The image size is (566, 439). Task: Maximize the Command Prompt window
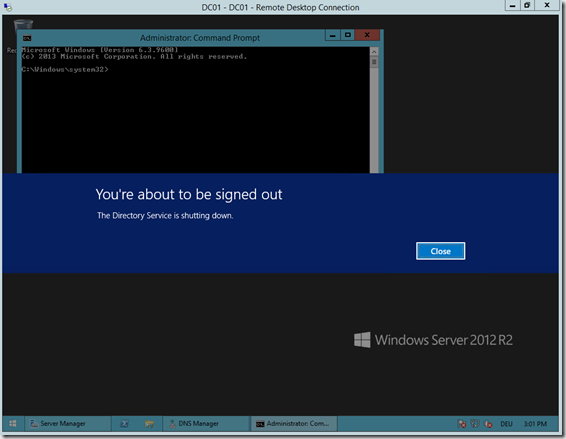tap(347, 35)
